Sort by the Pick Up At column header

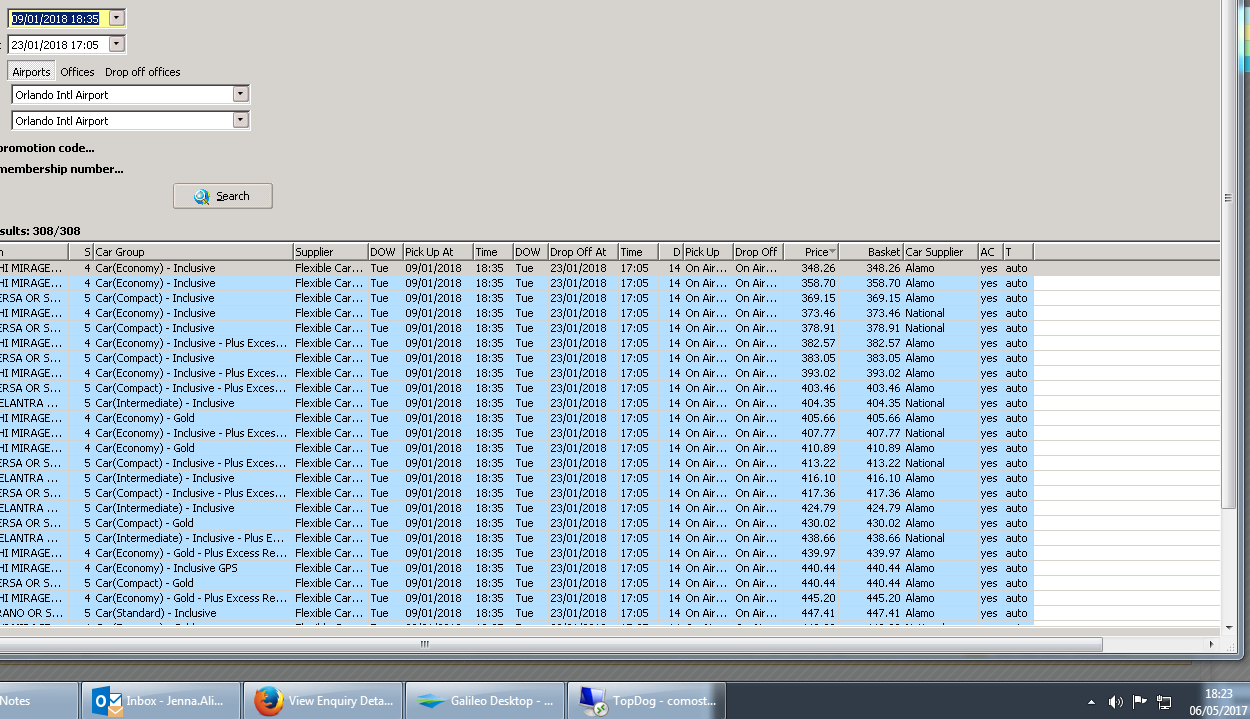437,252
